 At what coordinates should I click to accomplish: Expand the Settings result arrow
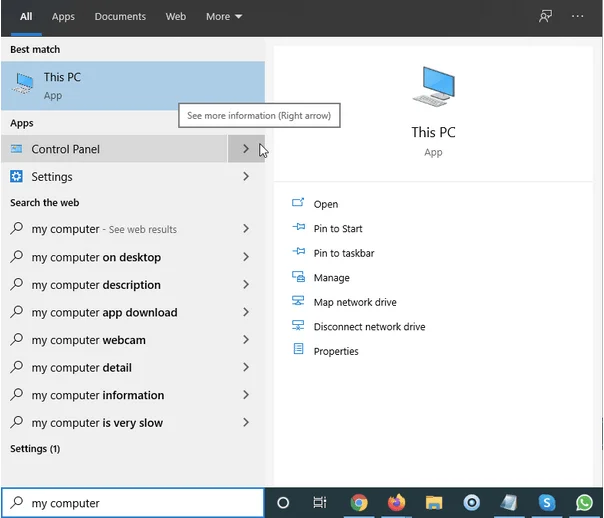246,177
